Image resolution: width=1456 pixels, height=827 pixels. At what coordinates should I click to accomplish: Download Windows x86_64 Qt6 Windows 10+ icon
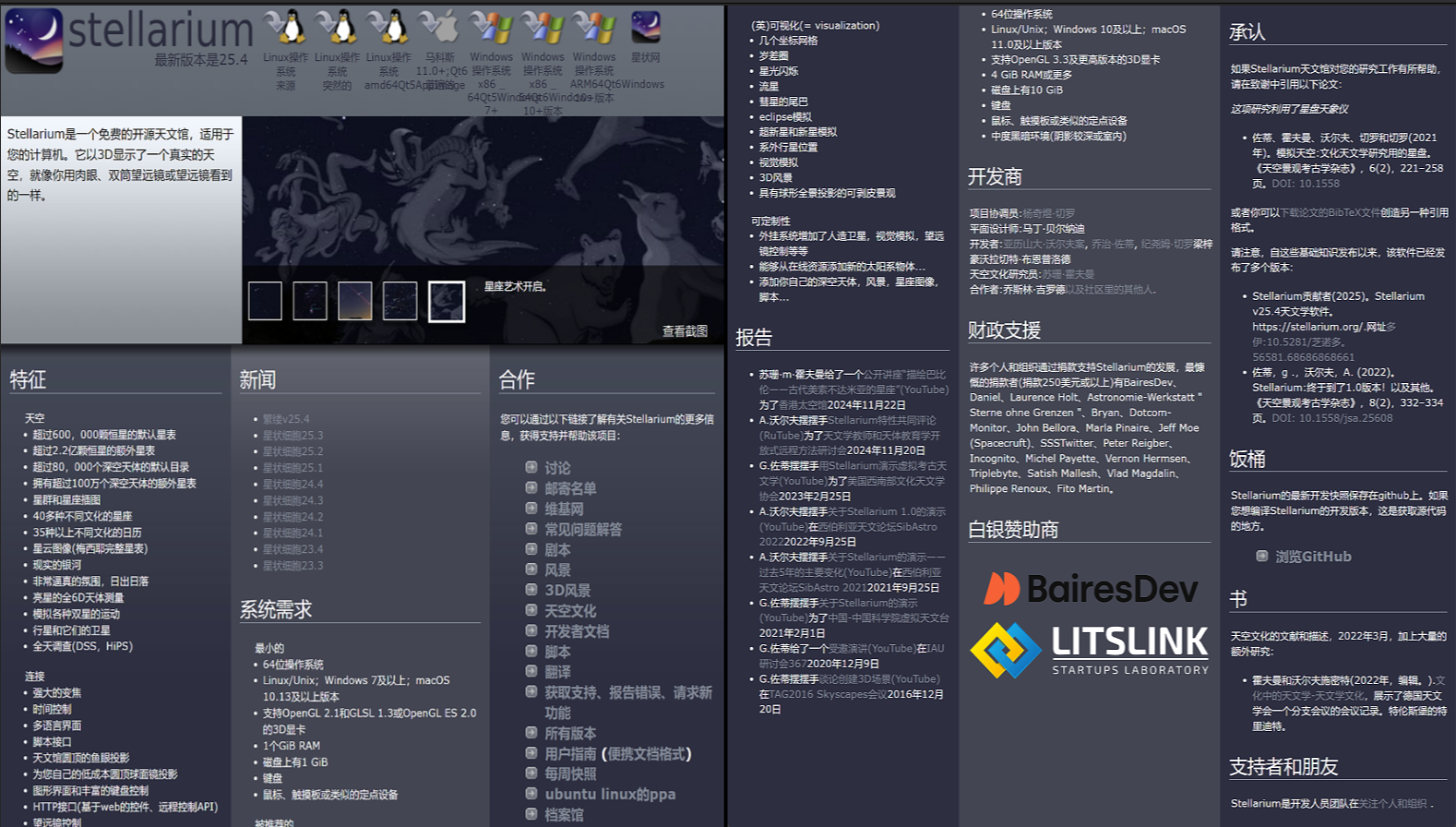tap(543, 27)
